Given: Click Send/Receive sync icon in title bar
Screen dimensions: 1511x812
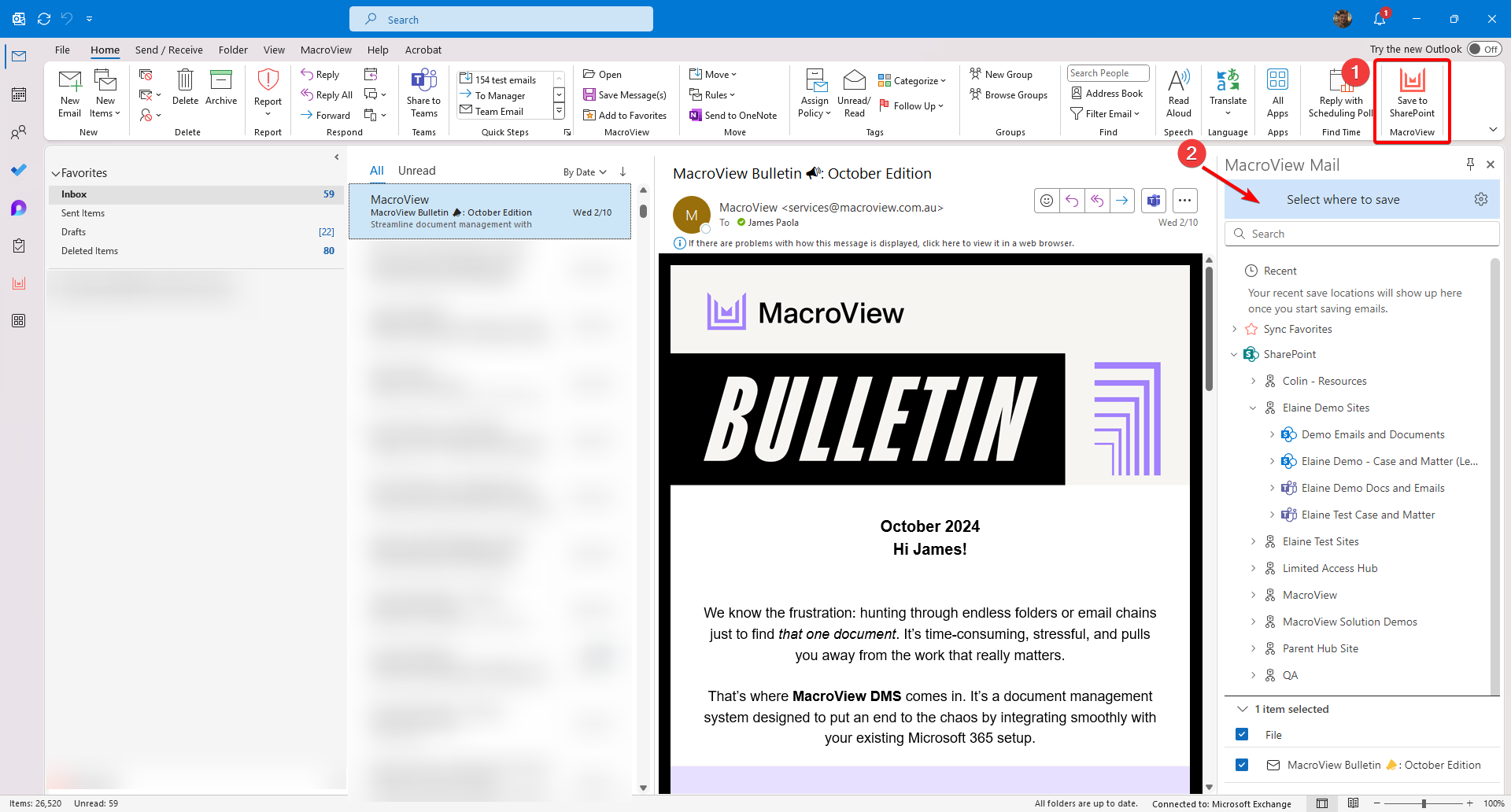Looking at the screenshot, I should 44,18.
